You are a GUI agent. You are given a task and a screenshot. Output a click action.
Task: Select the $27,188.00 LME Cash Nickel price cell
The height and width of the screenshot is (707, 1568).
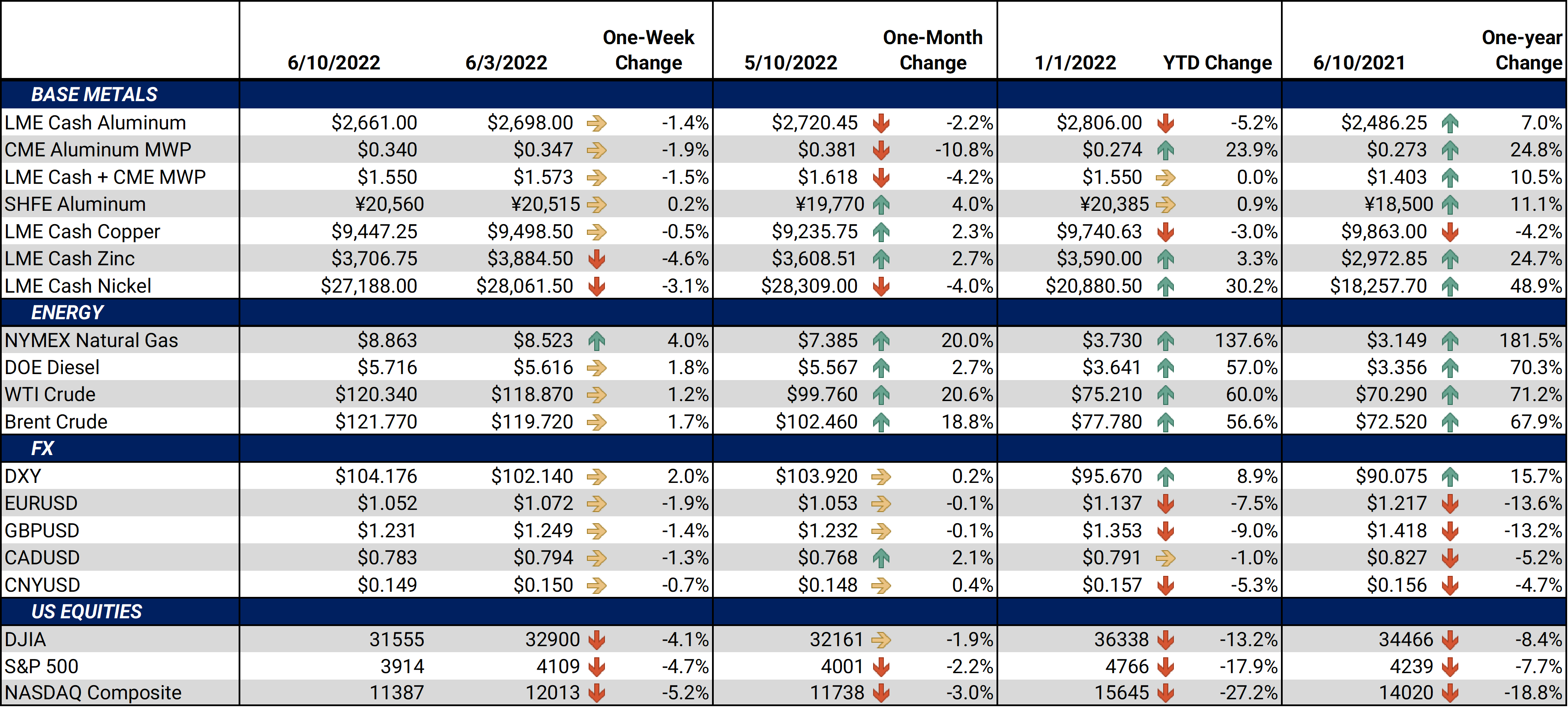pyautogui.click(x=369, y=286)
